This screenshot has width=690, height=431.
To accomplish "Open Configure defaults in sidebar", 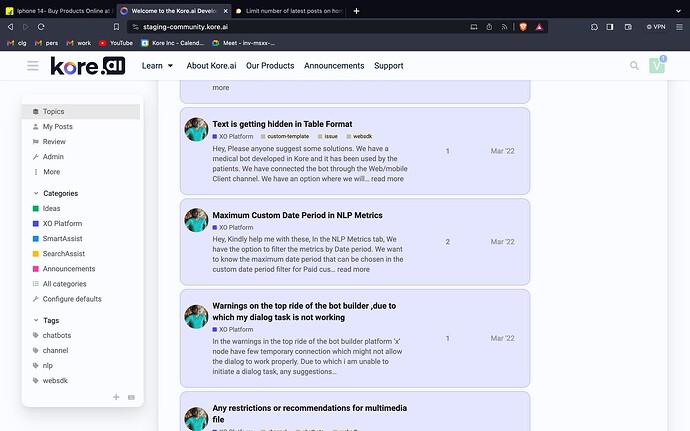I will [x=81, y=298].
